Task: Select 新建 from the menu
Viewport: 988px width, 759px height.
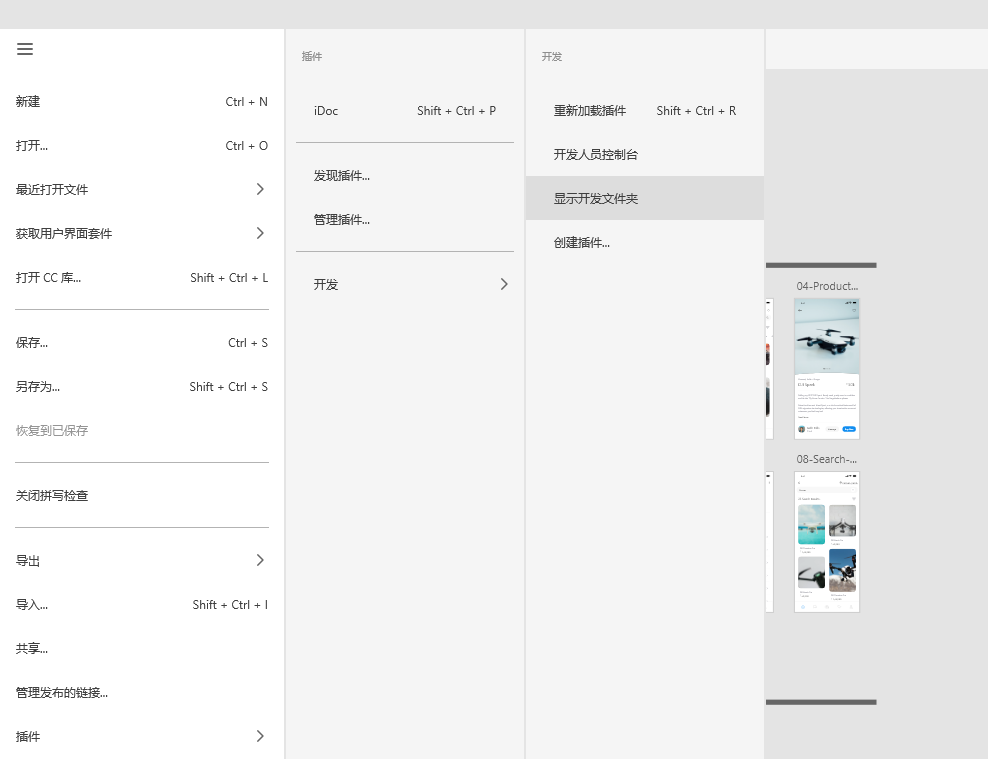Action: coord(28,102)
